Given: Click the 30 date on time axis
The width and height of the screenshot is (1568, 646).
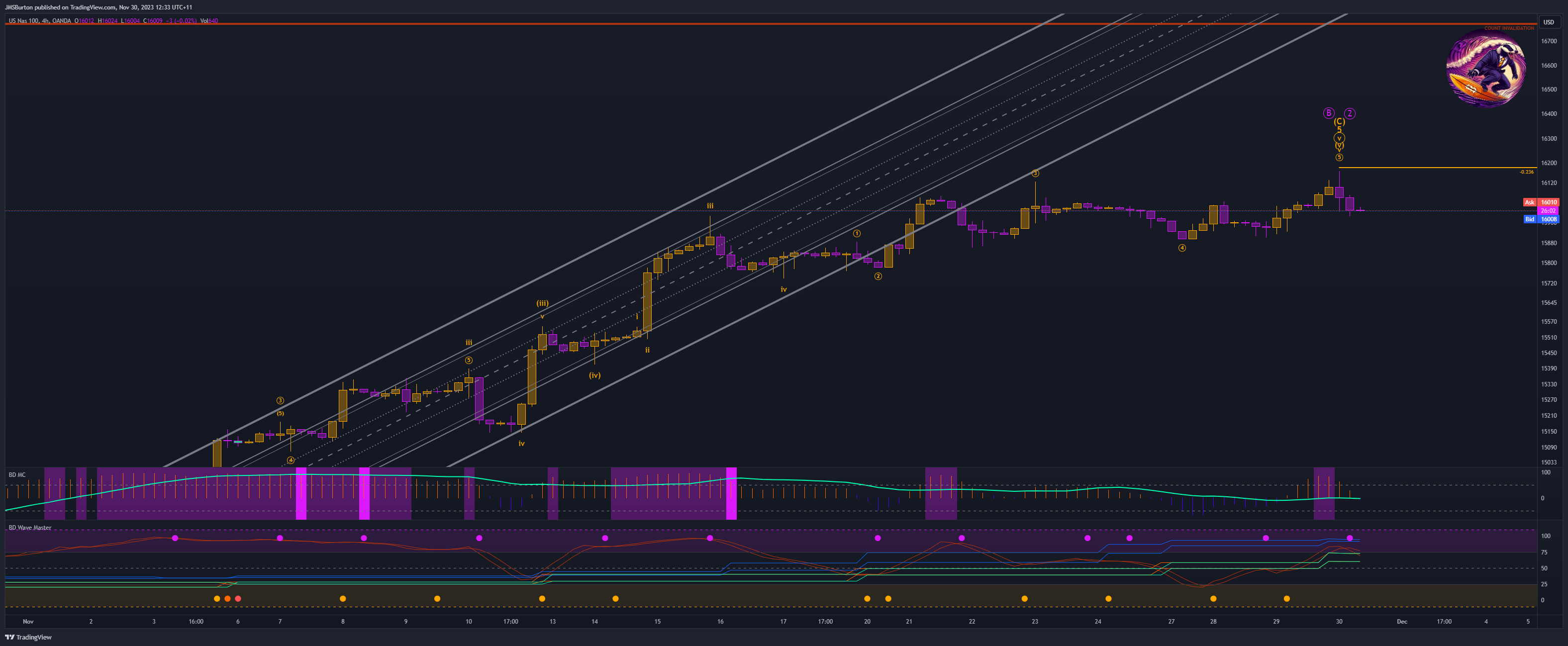Looking at the screenshot, I should pos(1339,622).
